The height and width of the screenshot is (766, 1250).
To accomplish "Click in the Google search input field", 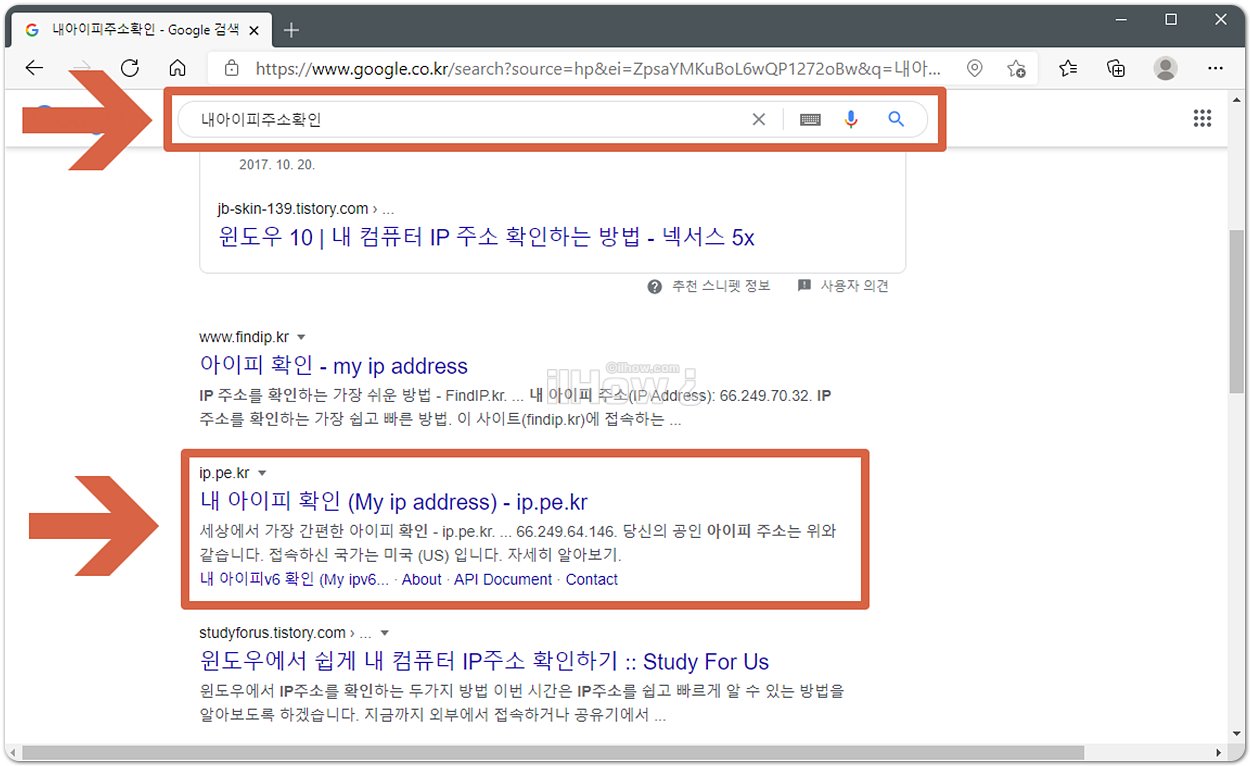I will 470,119.
